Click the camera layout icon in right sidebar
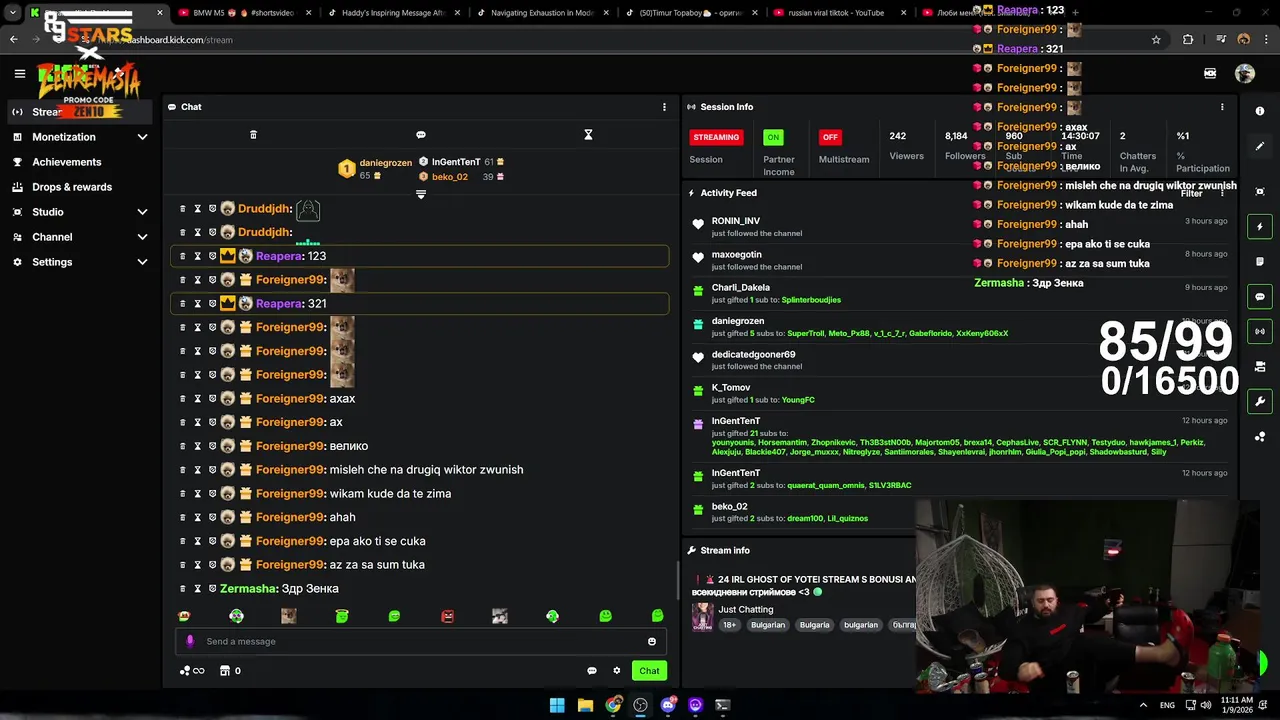 click(x=1260, y=367)
